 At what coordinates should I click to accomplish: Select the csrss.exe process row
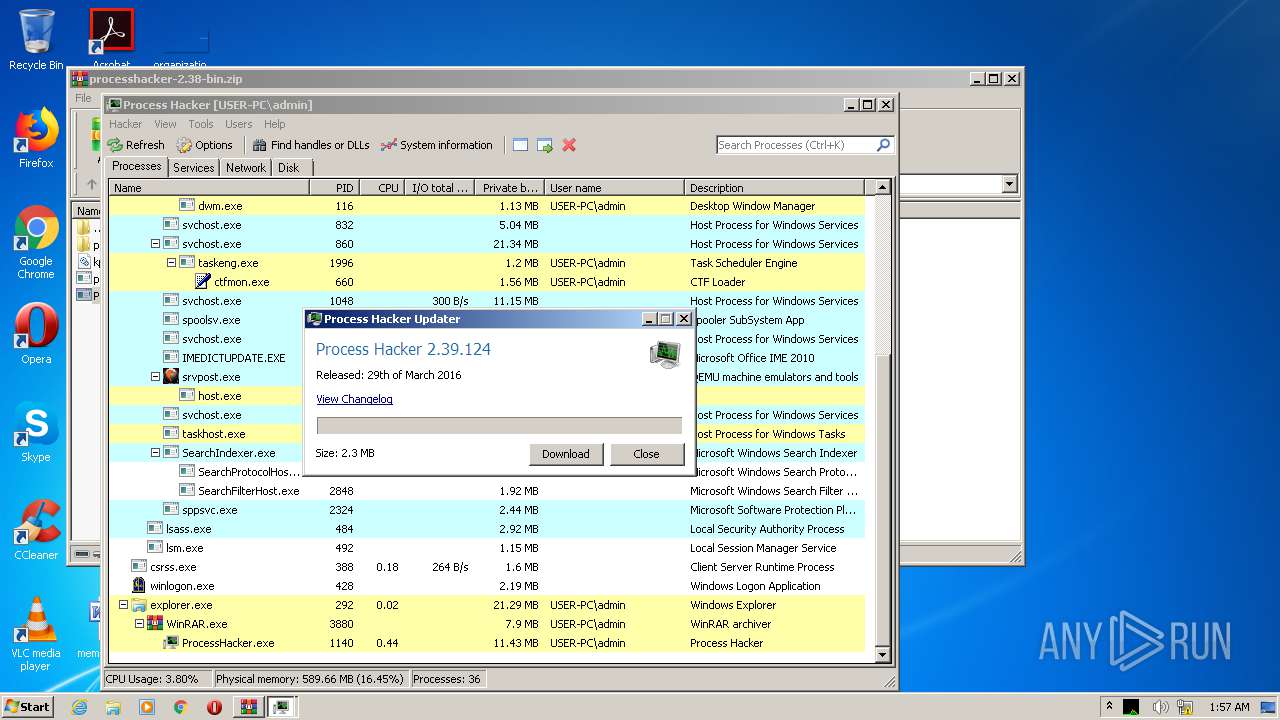(486, 567)
